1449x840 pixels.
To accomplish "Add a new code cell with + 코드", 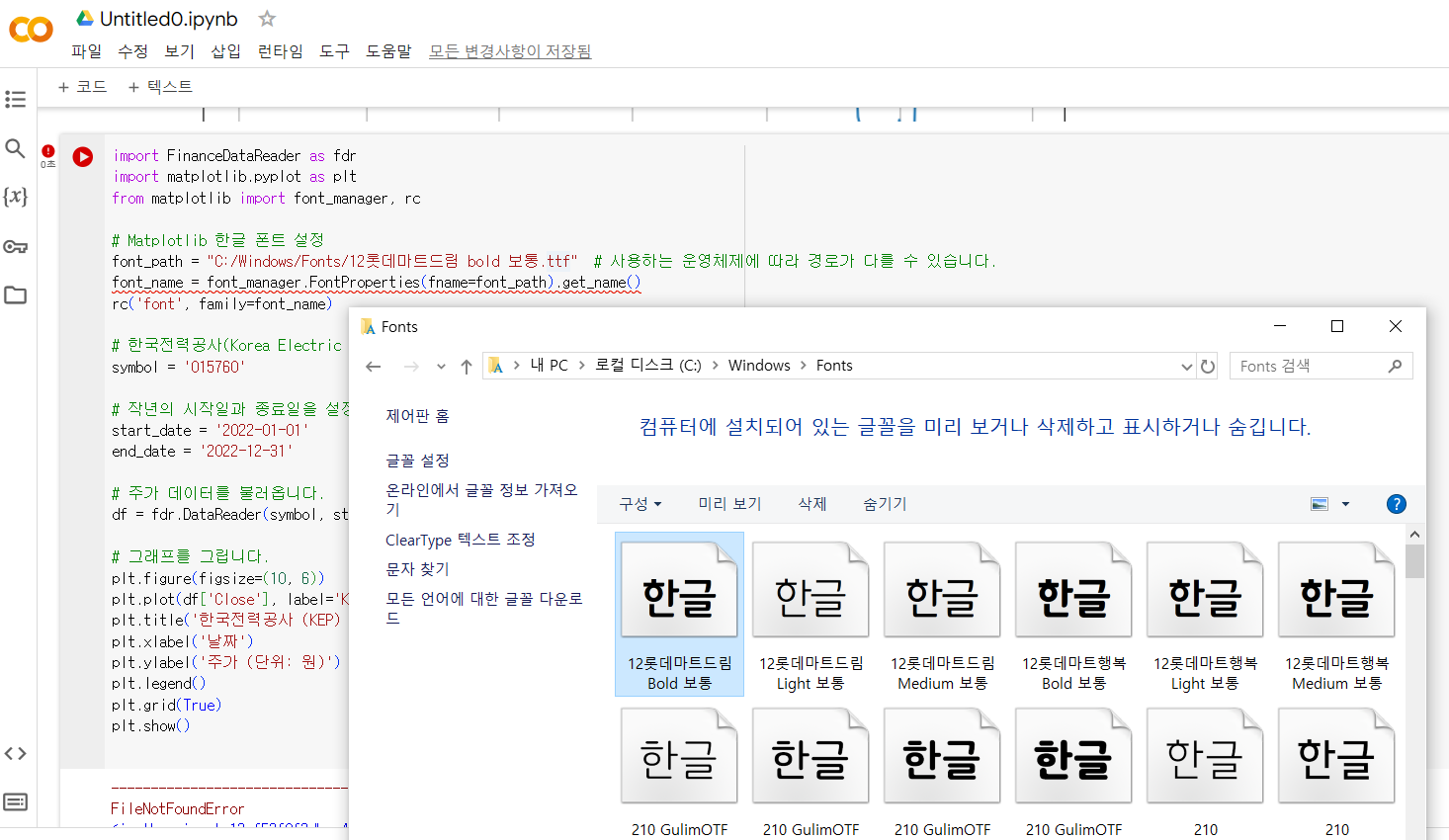I will [x=82, y=87].
